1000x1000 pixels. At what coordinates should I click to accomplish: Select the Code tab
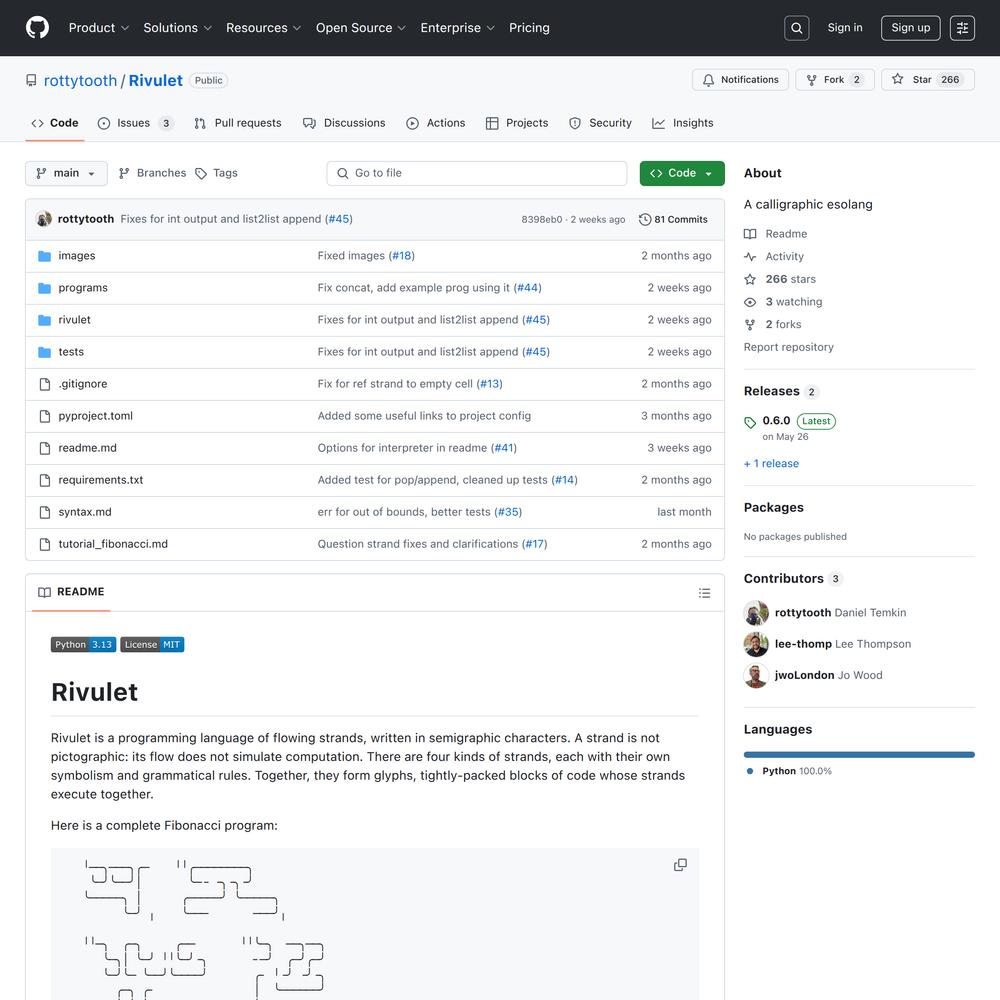55,123
